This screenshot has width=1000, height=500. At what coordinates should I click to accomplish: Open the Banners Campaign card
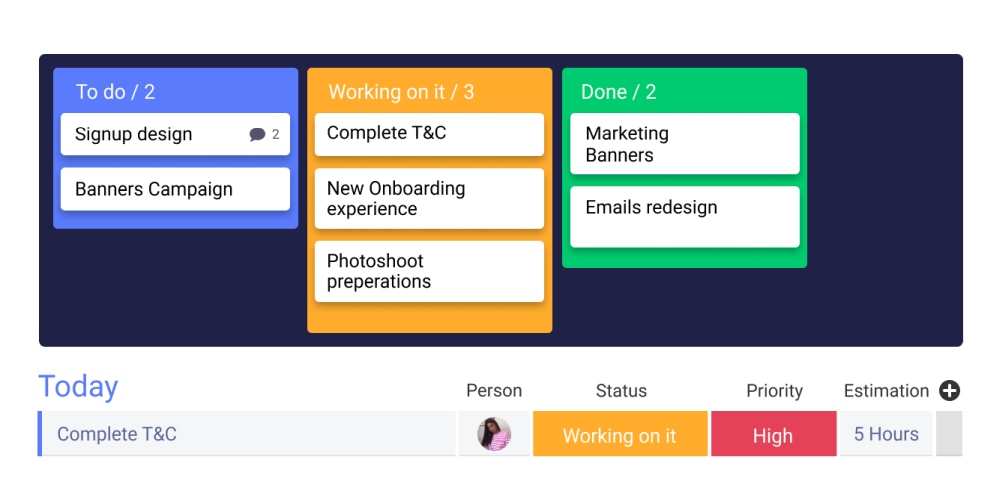pos(175,189)
